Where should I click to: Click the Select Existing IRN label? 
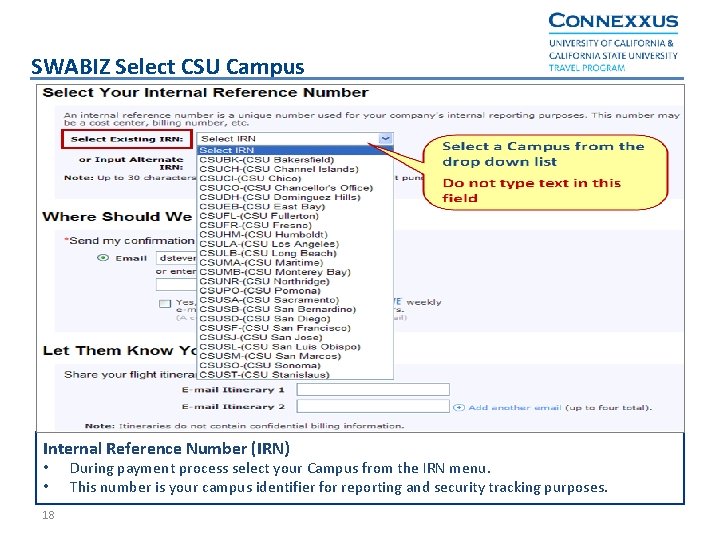tap(127, 139)
